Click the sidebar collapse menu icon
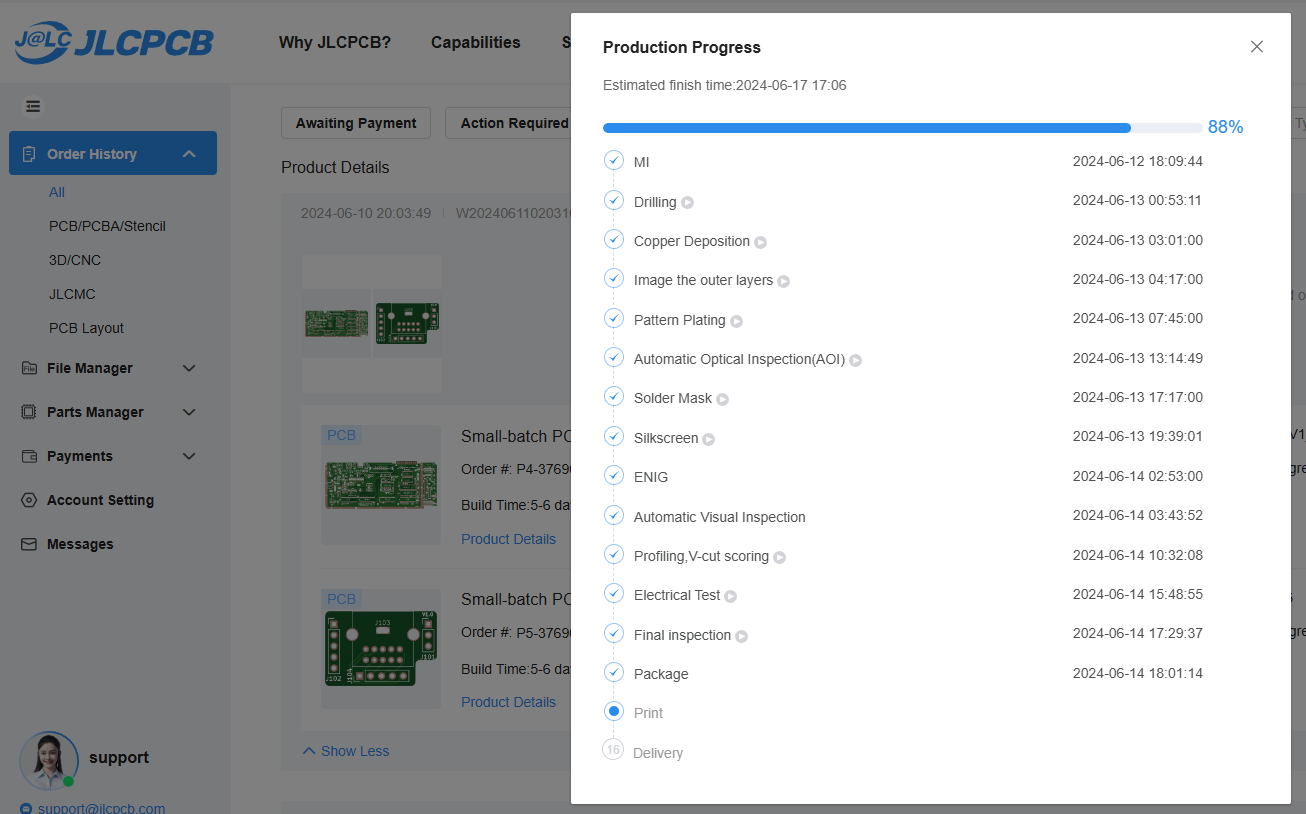The image size is (1306, 814). (x=33, y=106)
